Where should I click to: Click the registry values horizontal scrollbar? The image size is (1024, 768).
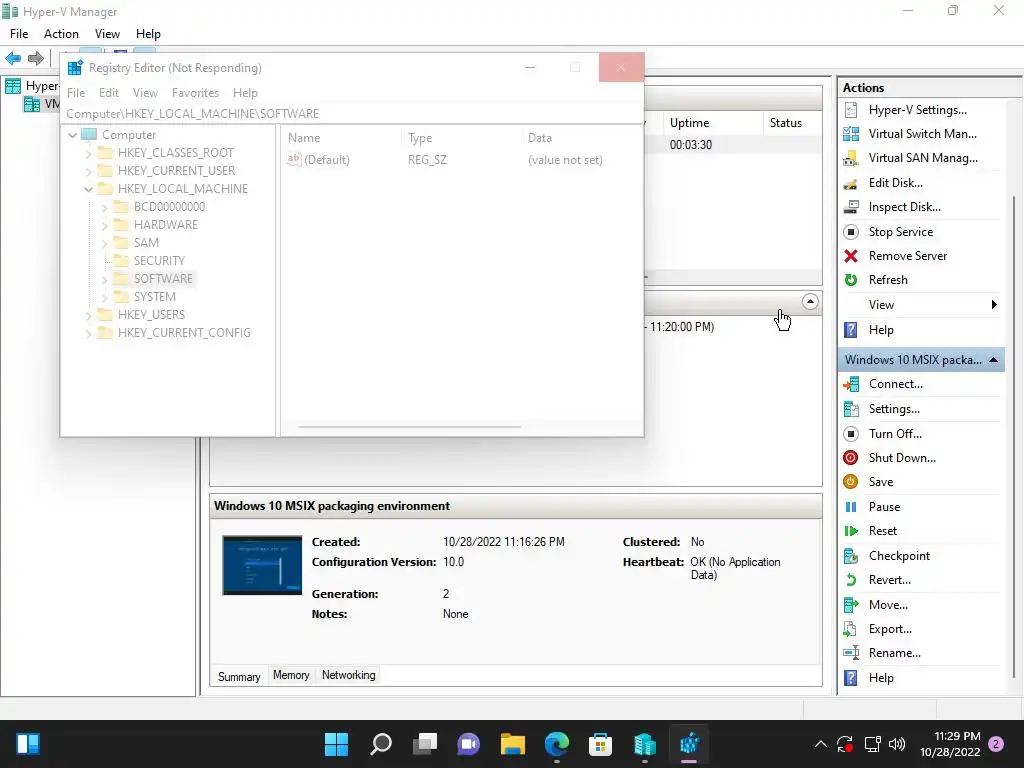point(409,427)
